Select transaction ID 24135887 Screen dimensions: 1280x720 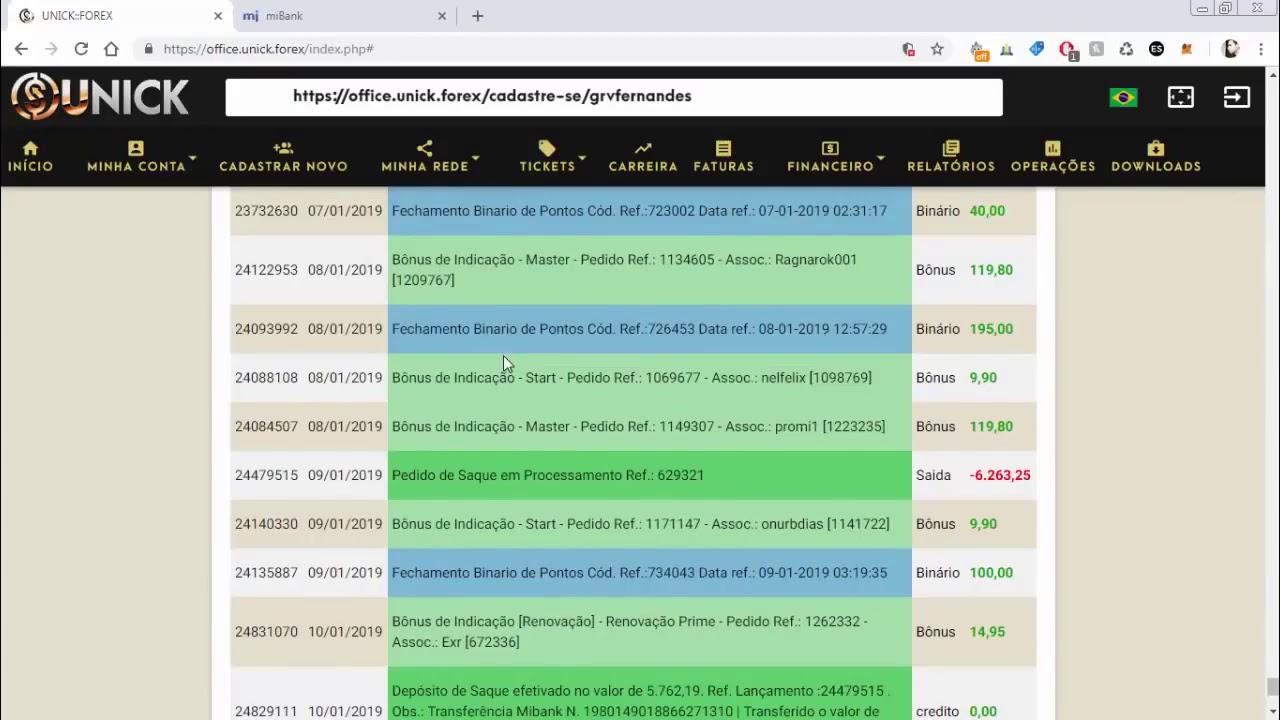pos(266,573)
